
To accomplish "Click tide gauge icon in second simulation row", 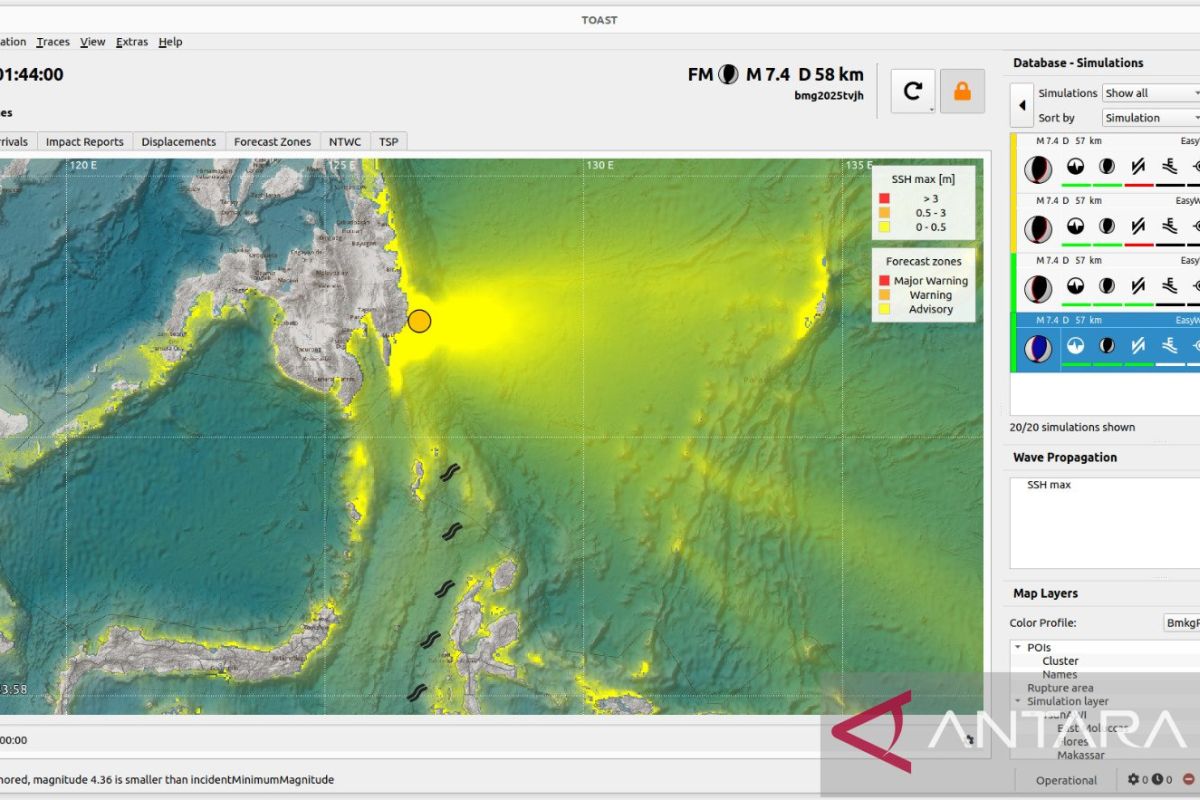I will click(x=1168, y=228).
